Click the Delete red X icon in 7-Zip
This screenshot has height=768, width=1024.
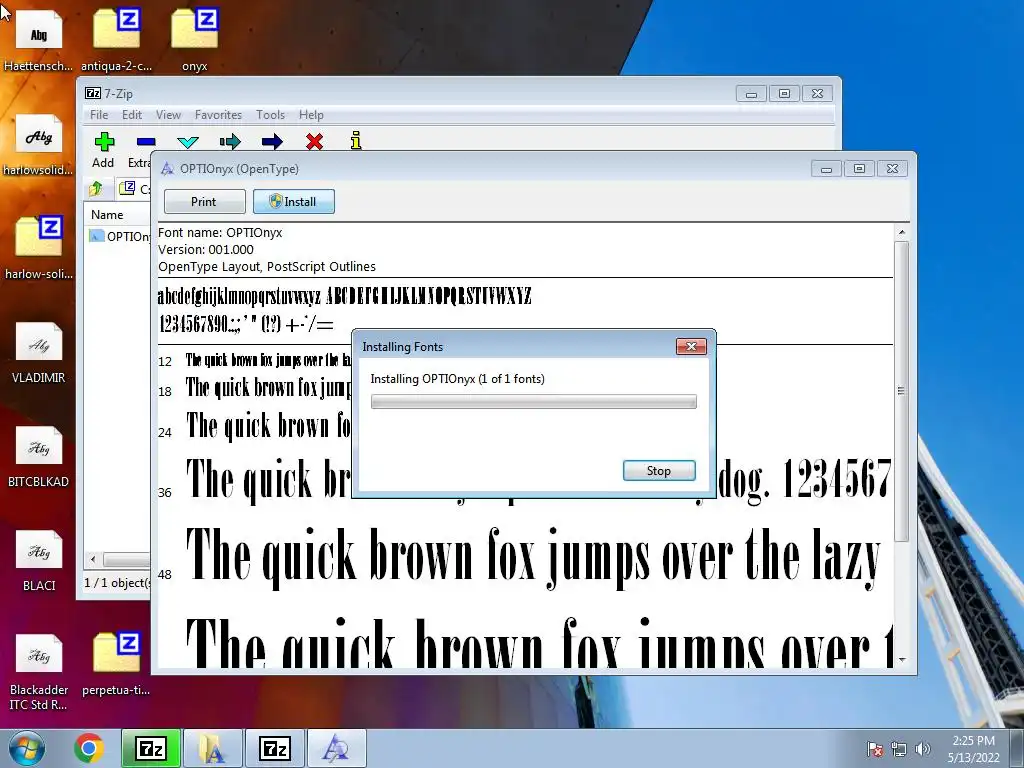point(314,141)
